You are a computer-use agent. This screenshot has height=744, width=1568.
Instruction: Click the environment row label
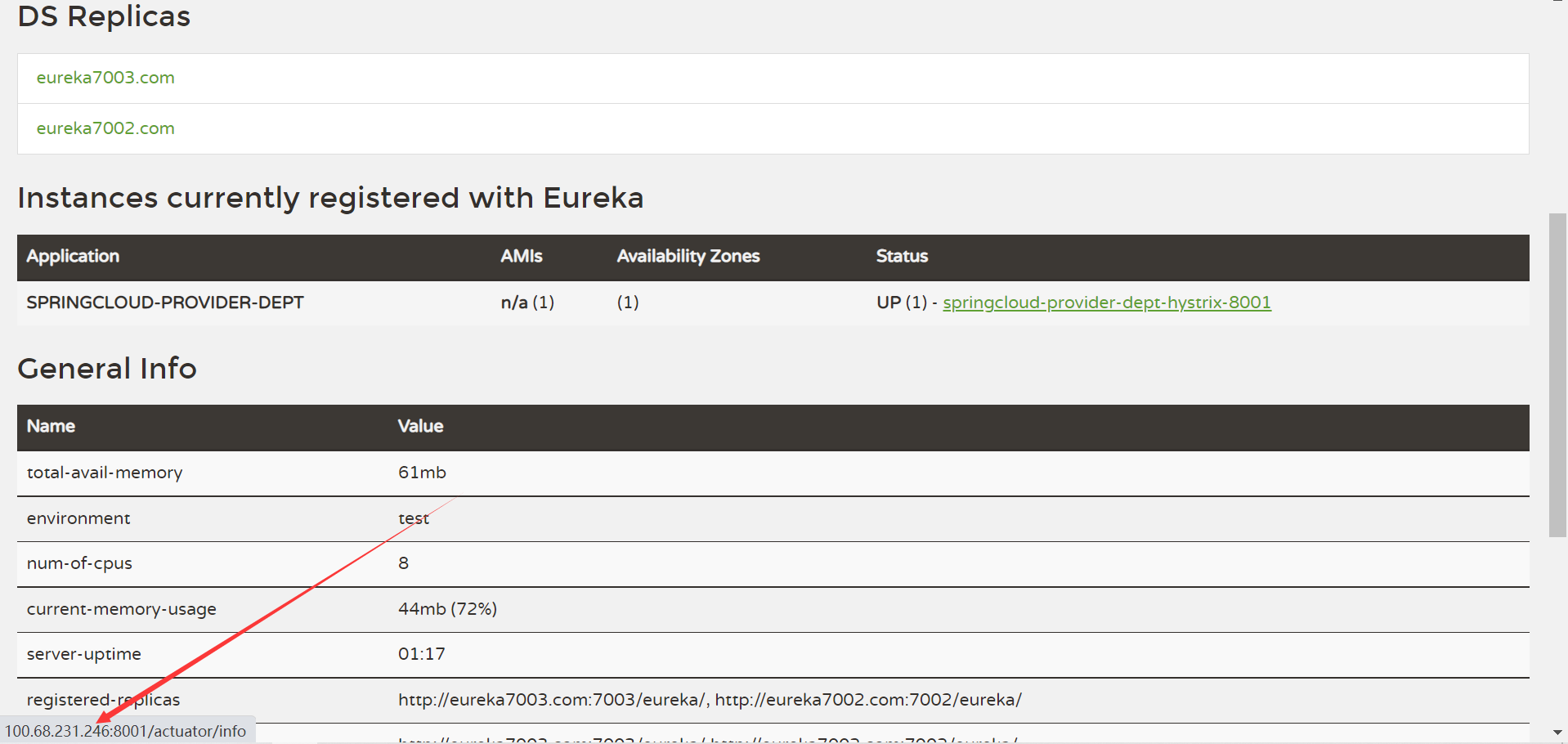78,518
